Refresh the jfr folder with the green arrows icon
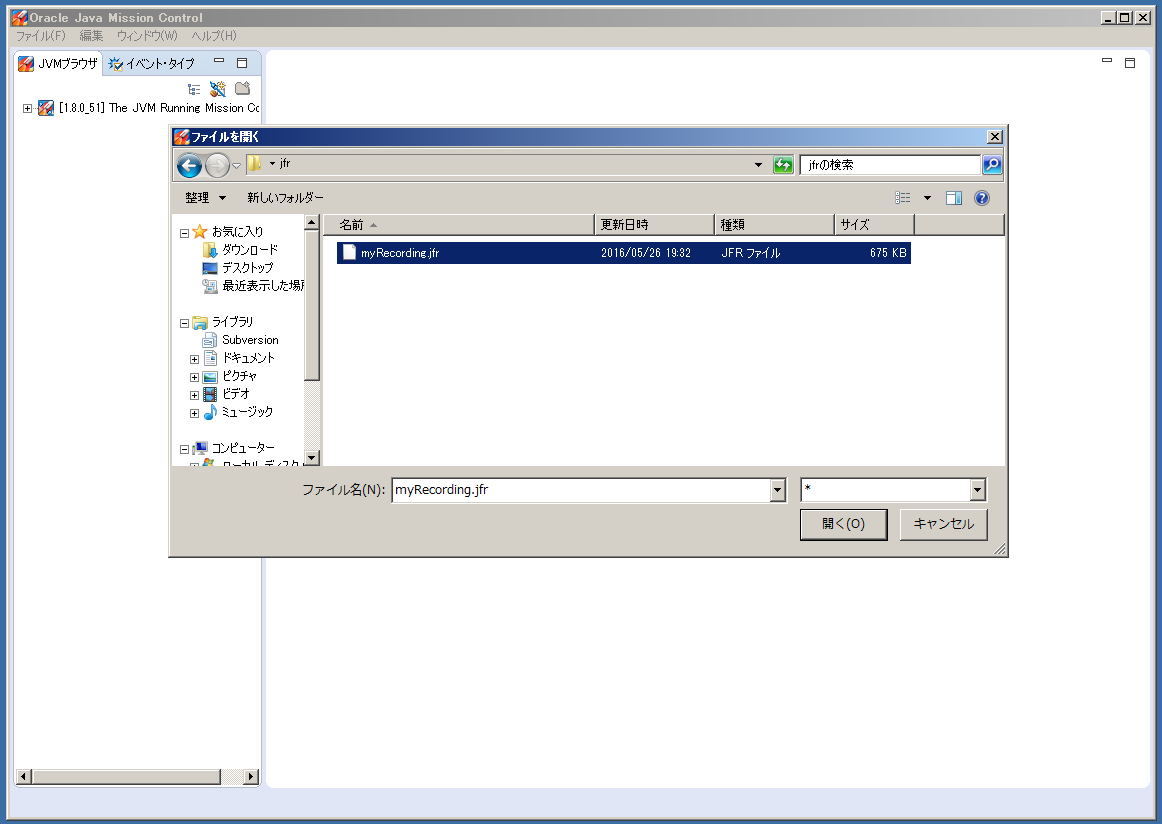 click(784, 164)
